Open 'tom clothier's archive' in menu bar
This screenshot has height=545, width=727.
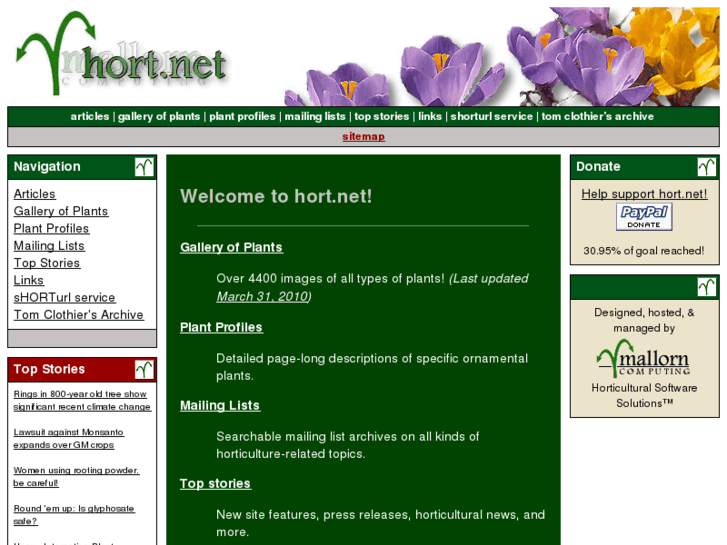point(598,116)
